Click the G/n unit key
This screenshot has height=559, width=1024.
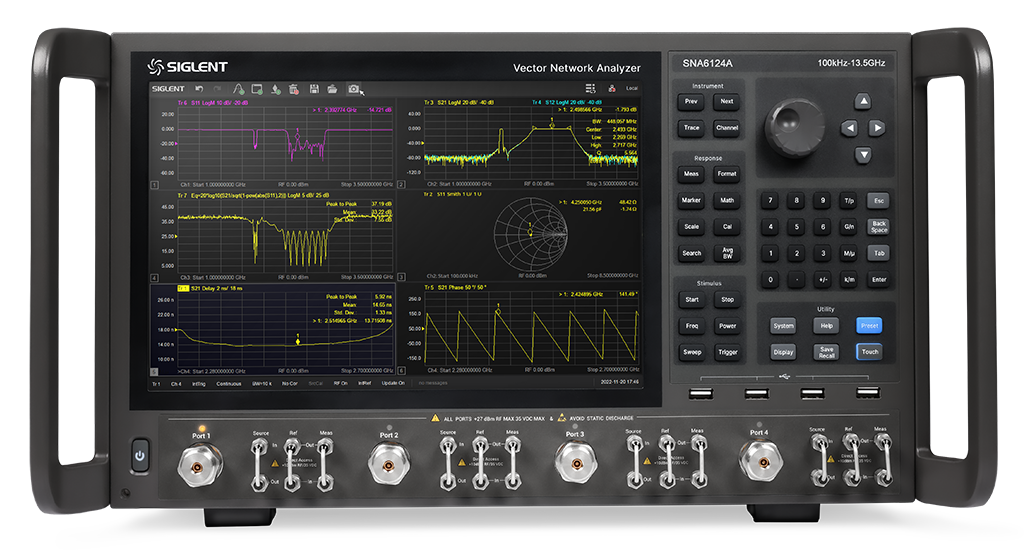849,227
